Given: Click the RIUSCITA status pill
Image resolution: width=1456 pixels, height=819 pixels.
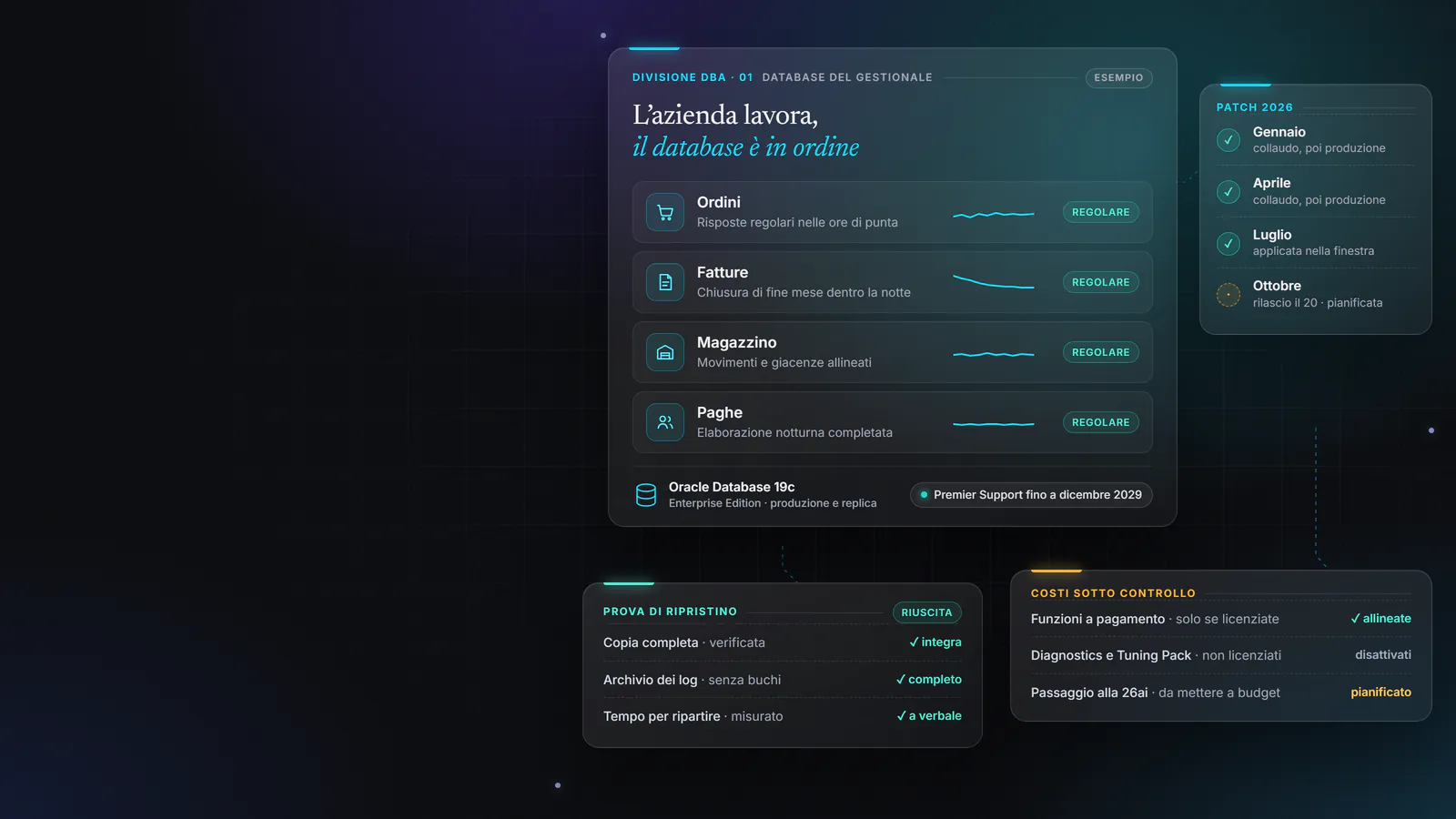Looking at the screenshot, I should click(926, 612).
